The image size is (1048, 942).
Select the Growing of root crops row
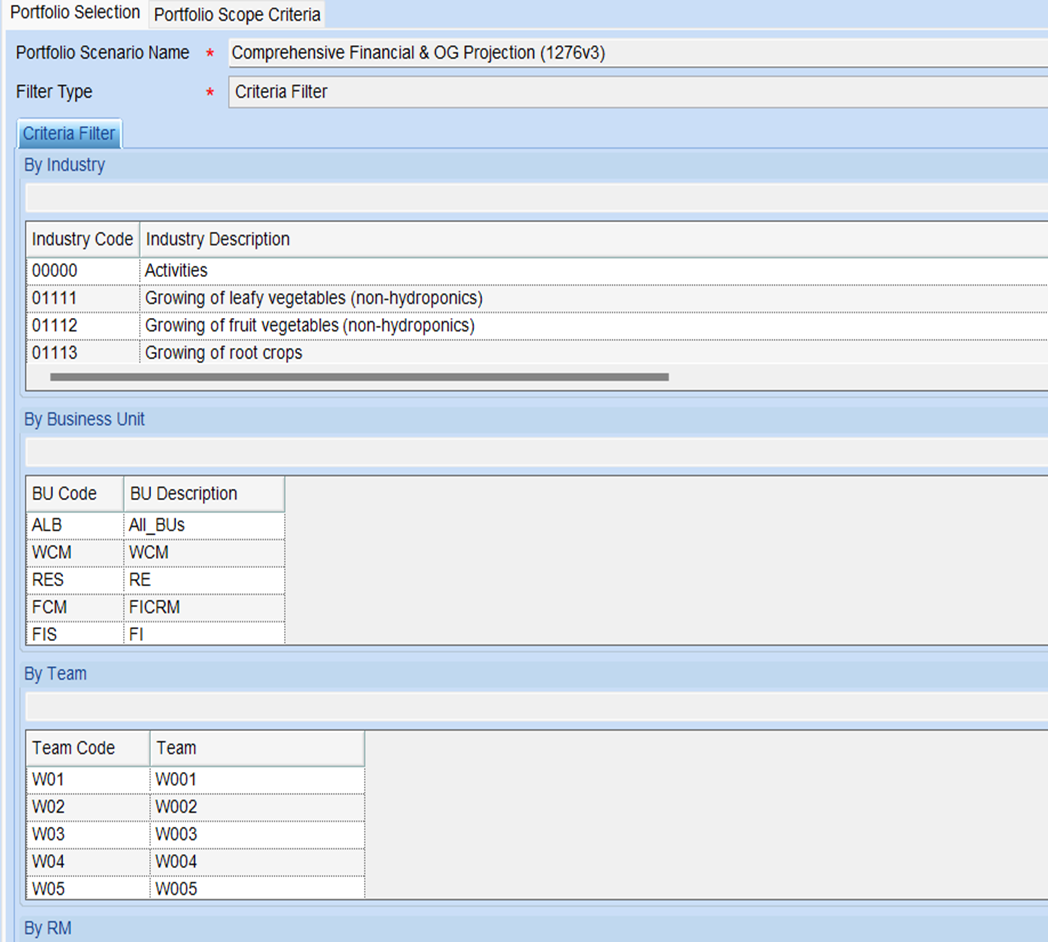coord(223,353)
